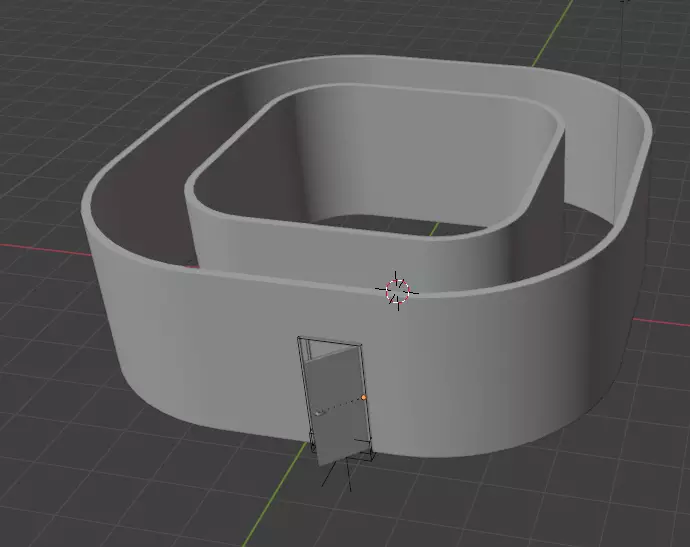This screenshot has height=547, width=690.
Task: Click green Y axis line behind the building
Action: tap(552, 33)
